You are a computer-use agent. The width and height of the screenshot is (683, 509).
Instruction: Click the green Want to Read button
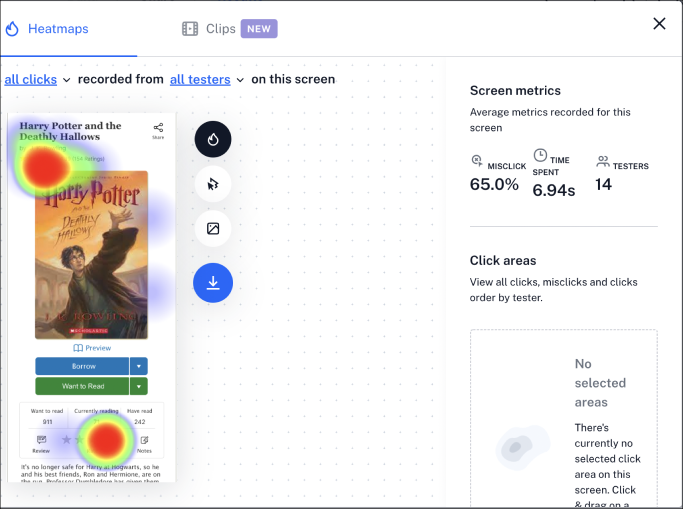82,386
